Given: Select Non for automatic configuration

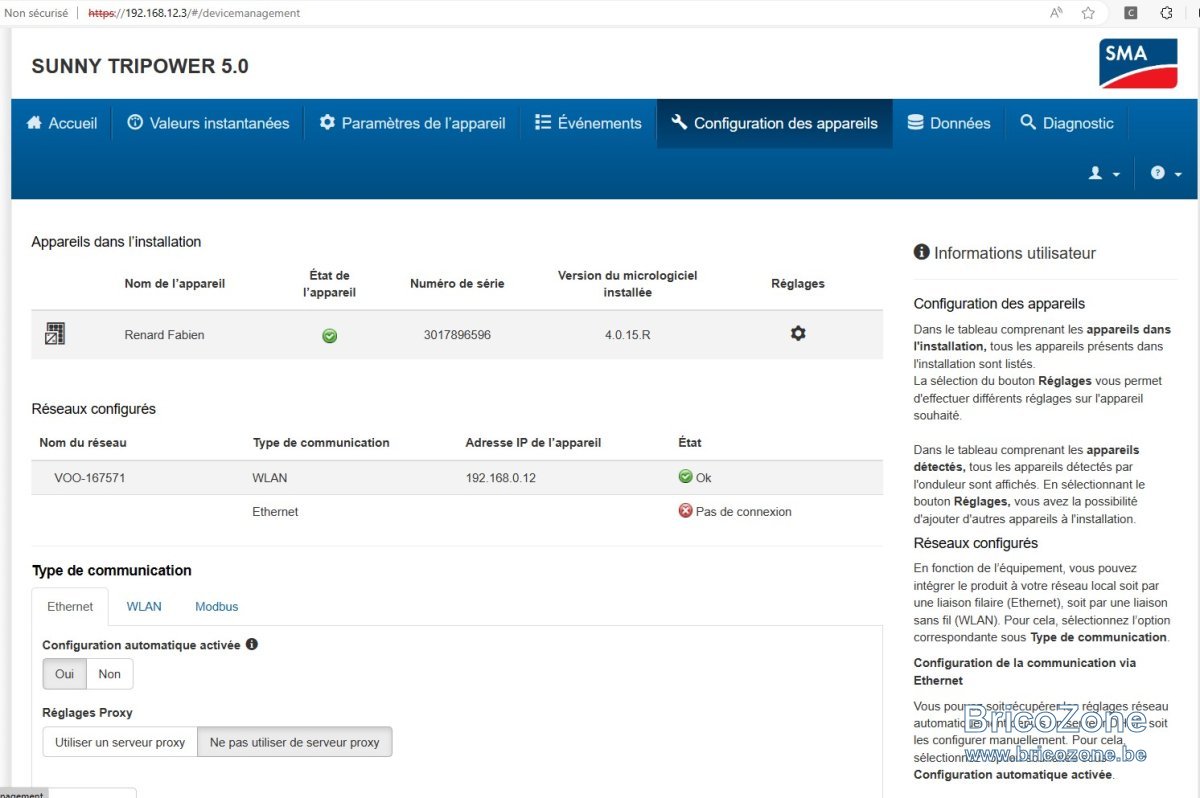Looking at the screenshot, I should coord(110,674).
